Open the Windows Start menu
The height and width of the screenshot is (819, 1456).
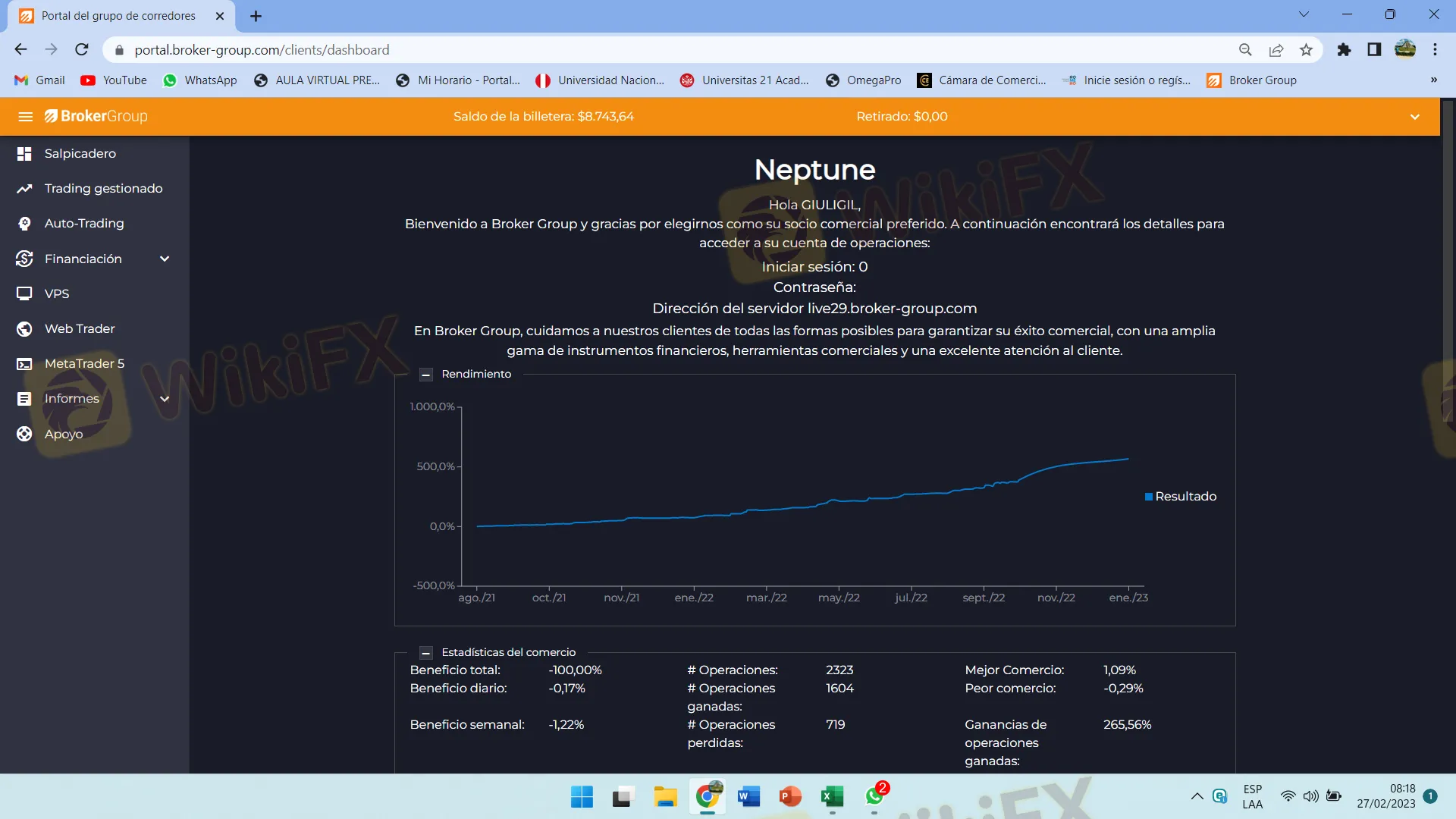tap(582, 797)
